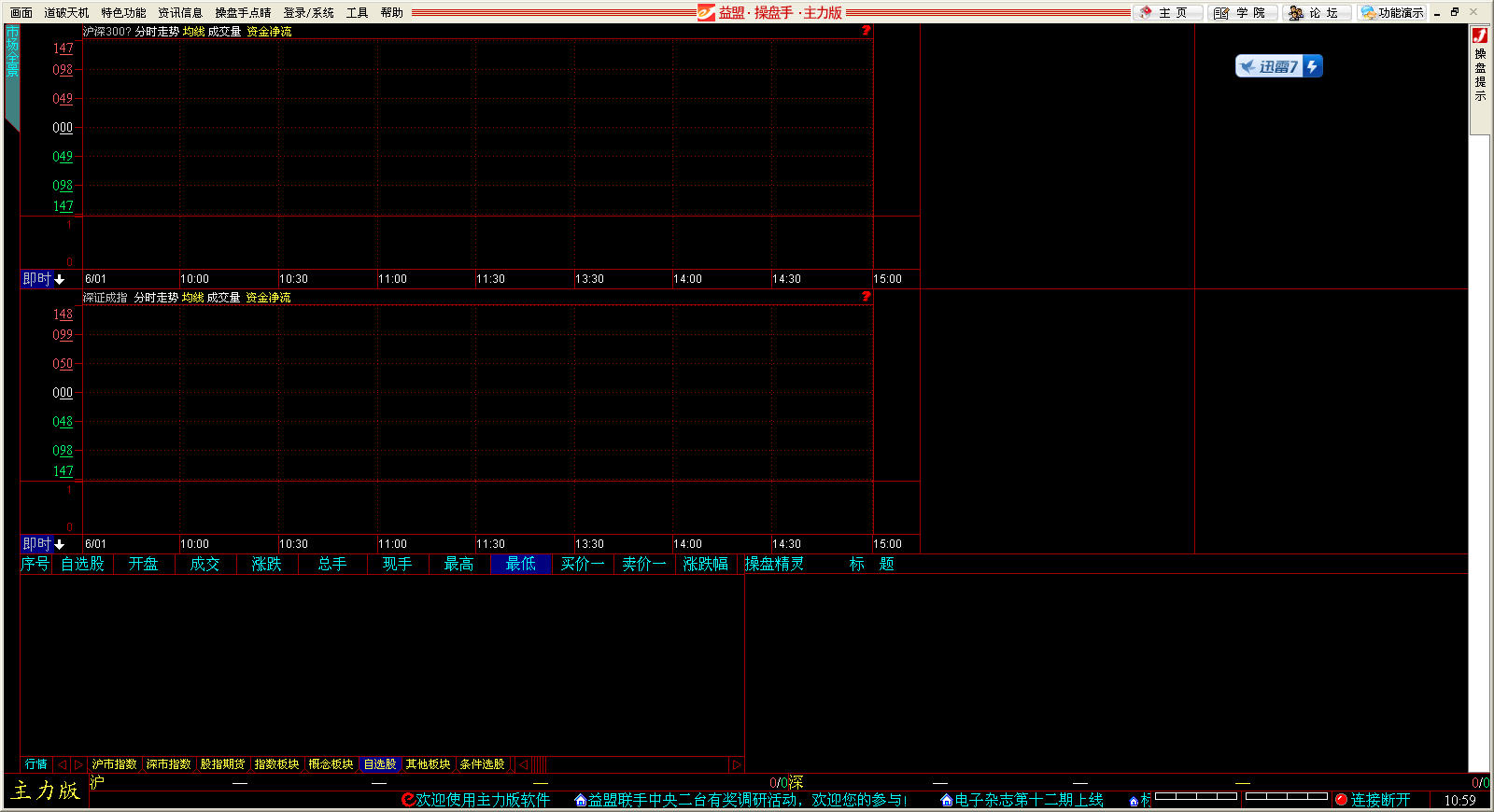This screenshot has height=812, width=1494.
Task: Expand the upper 即时 period dropdown
Action: click(x=44, y=279)
